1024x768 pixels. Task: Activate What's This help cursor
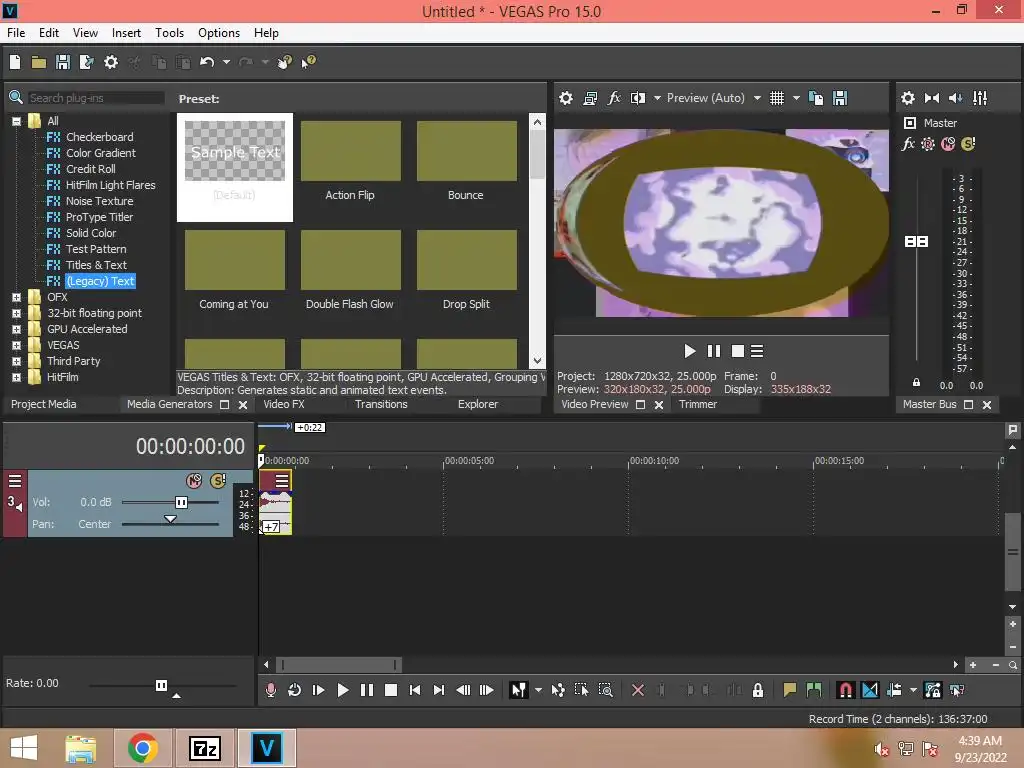coord(308,62)
